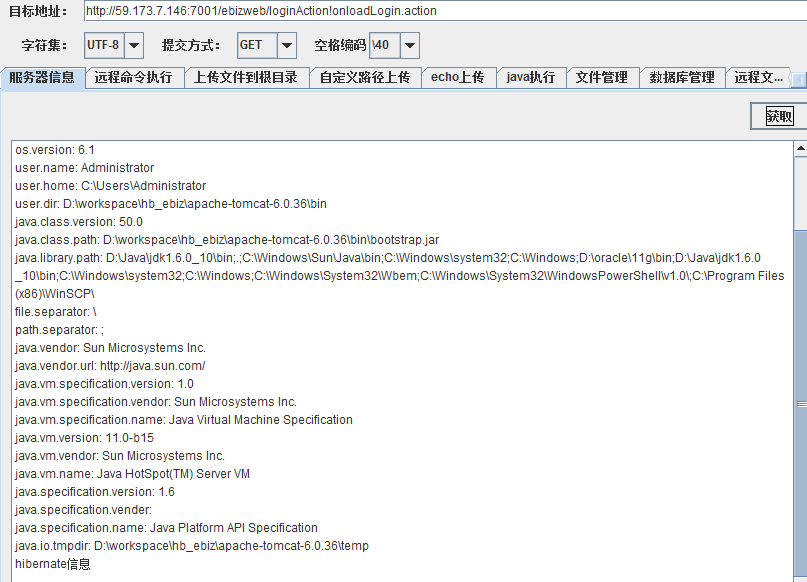
Task: Click the 'path.separator: ;' line
Action: tap(59, 330)
